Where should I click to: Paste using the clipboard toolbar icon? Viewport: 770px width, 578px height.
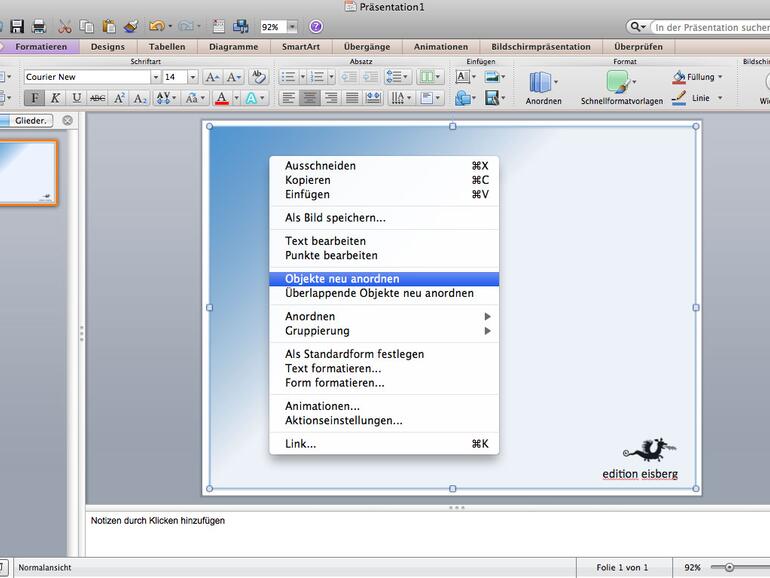(109, 27)
